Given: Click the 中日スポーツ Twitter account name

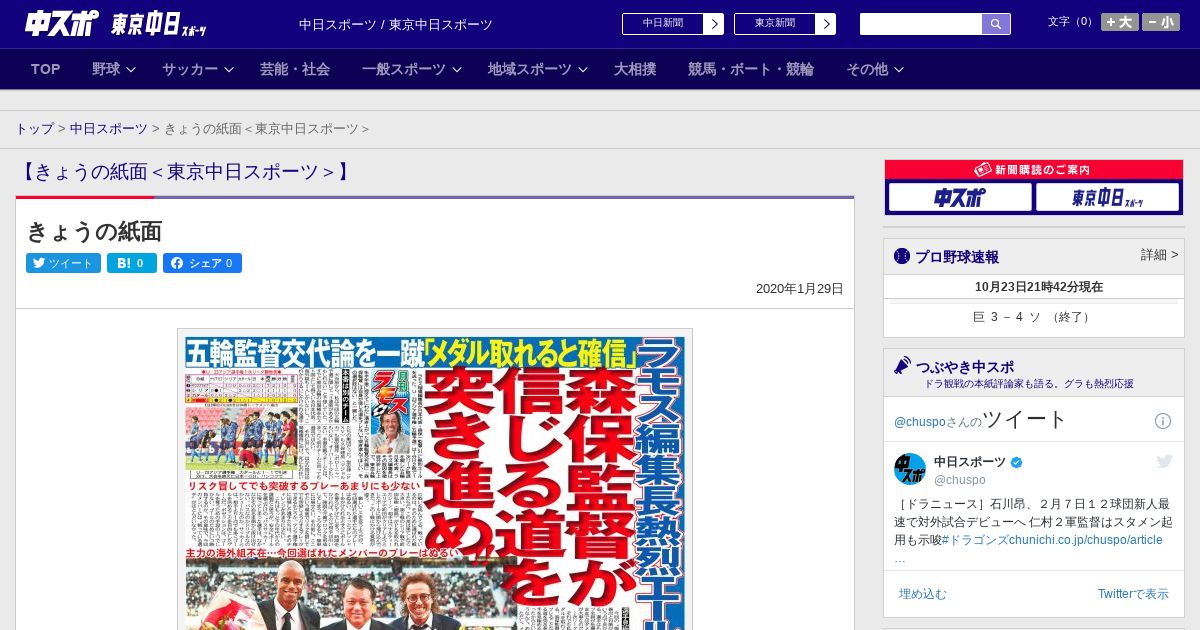Looking at the screenshot, I should coord(970,462).
